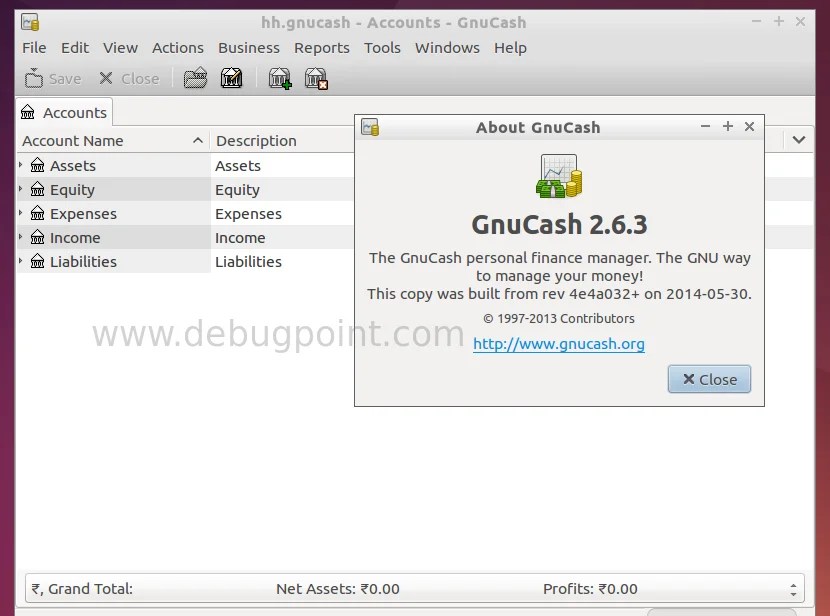
Task: Expand the Liabilities account tree
Action: tap(21, 260)
